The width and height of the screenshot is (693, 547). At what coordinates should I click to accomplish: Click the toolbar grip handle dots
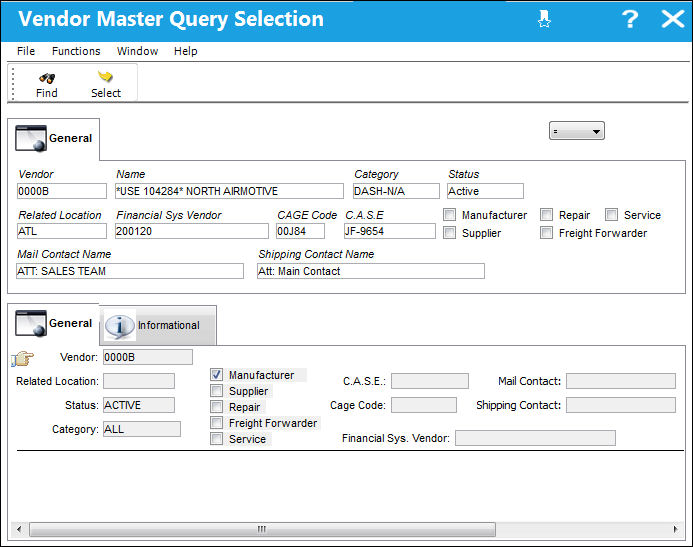[13, 84]
